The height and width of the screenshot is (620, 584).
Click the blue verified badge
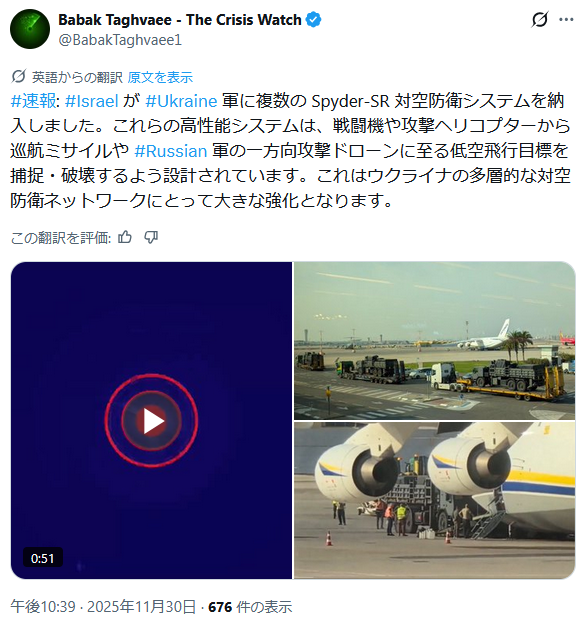[313, 20]
